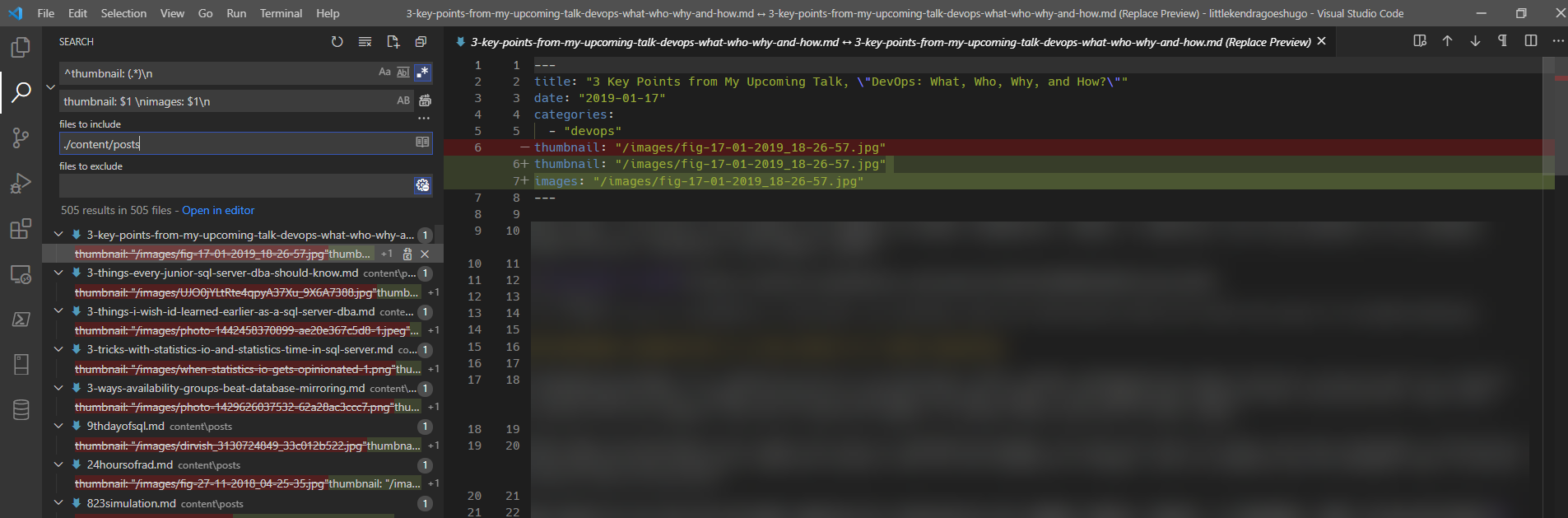Refresh the search results
This screenshot has width=1568, height=518.
337,42
